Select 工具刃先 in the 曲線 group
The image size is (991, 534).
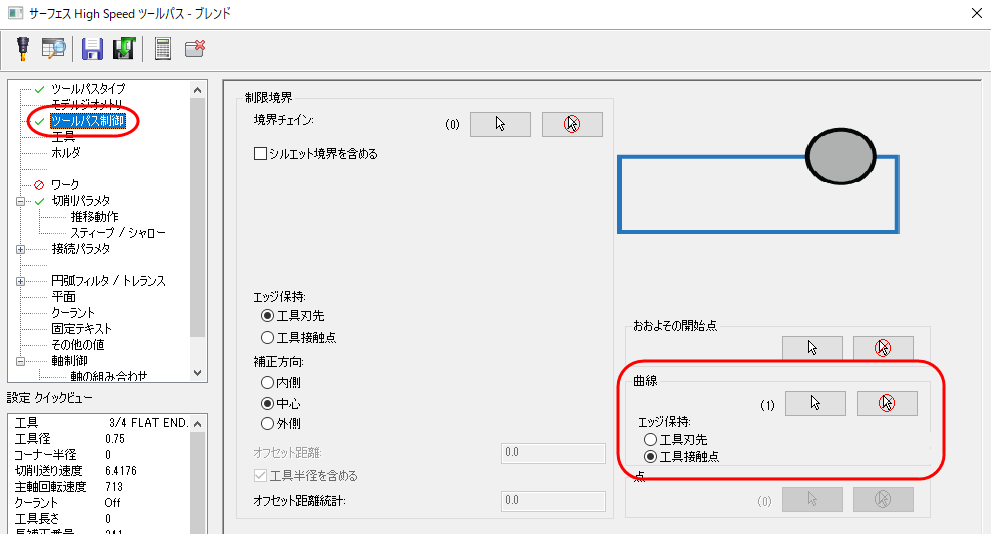(650, 439)
